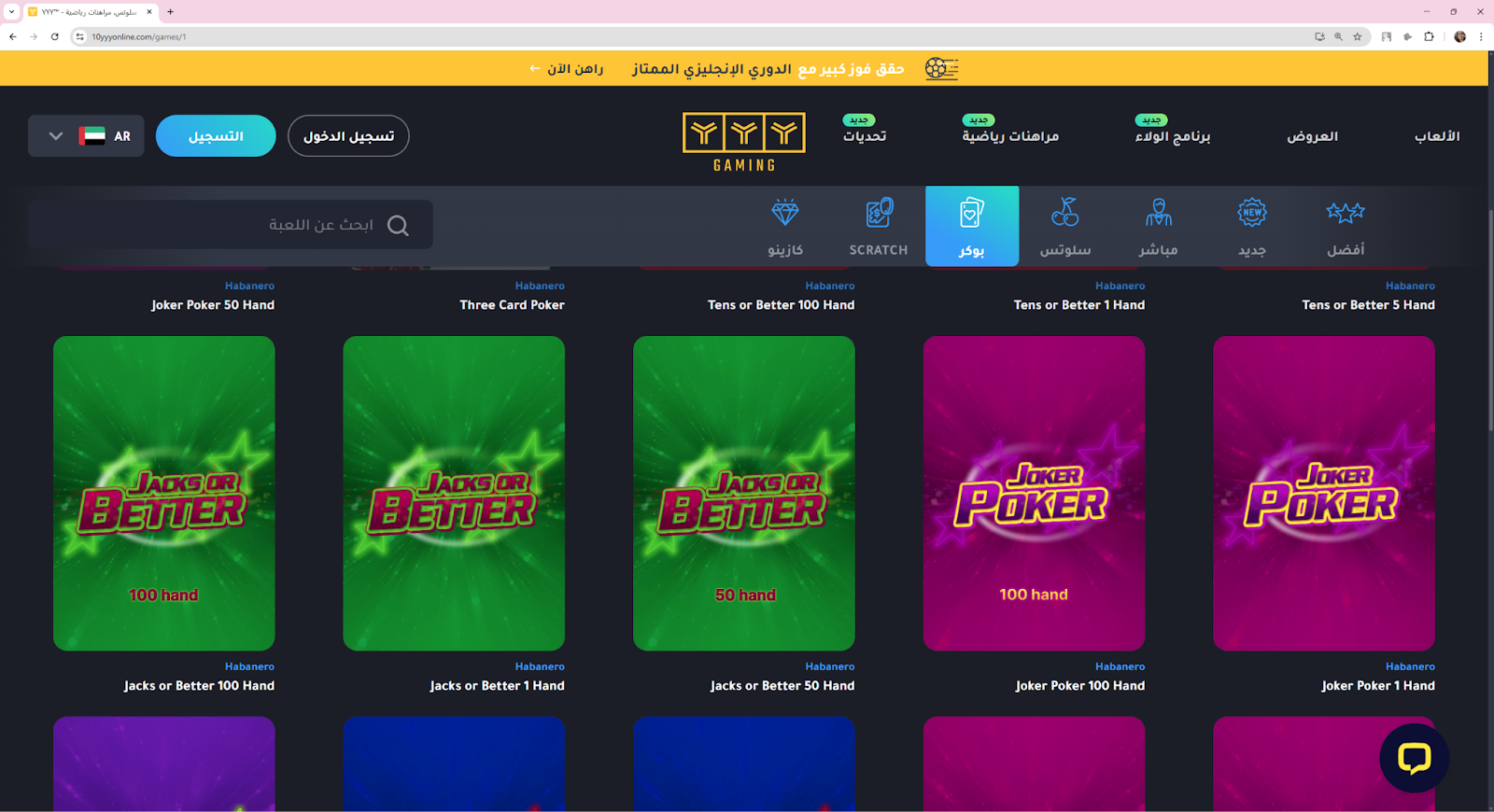Open Jacks or Better 1 Hand thumbnail
This screenshot has width=1494, height=812.
(x=454, y=494)
